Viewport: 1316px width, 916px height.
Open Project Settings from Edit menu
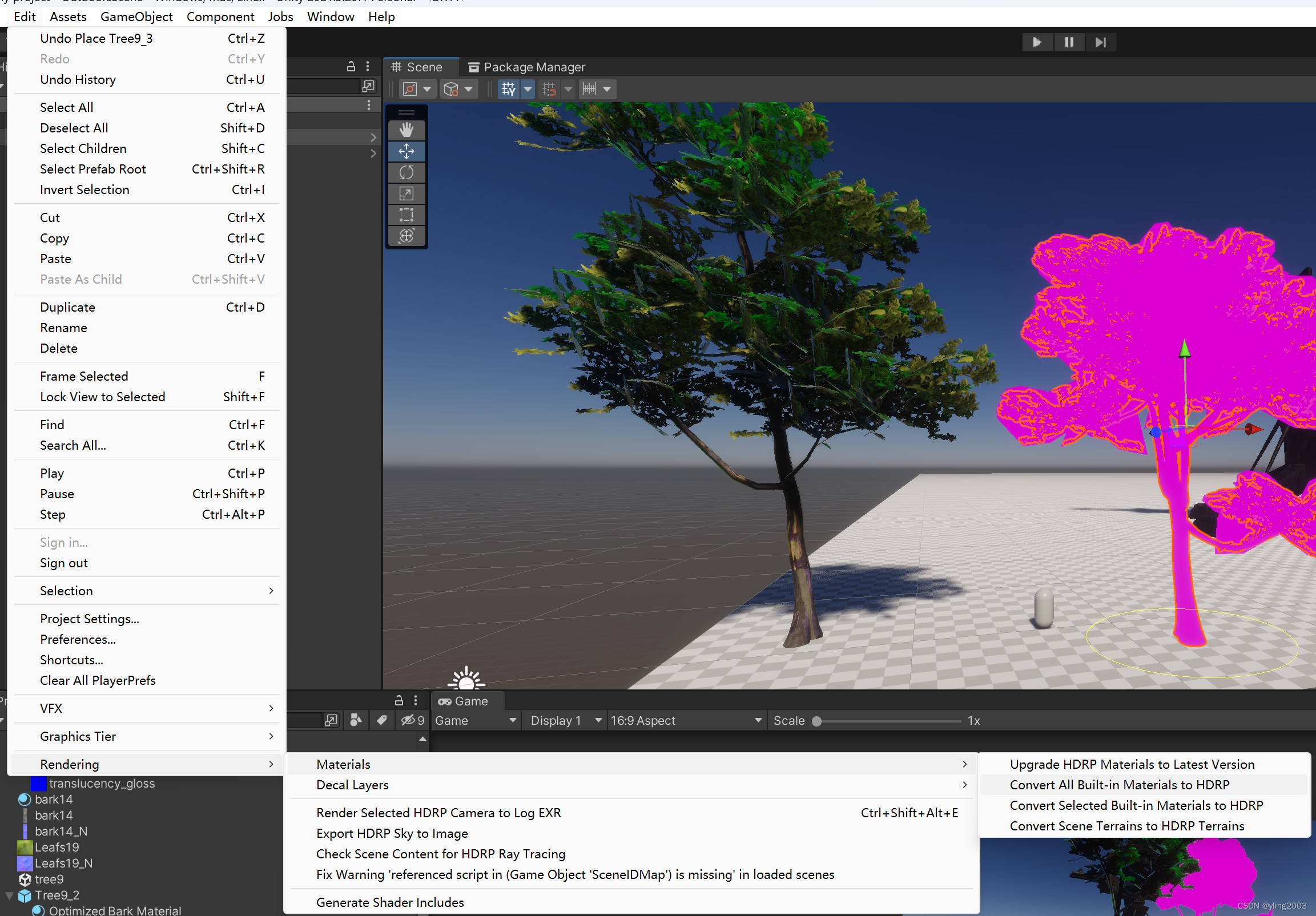click(x=90, y=619)
